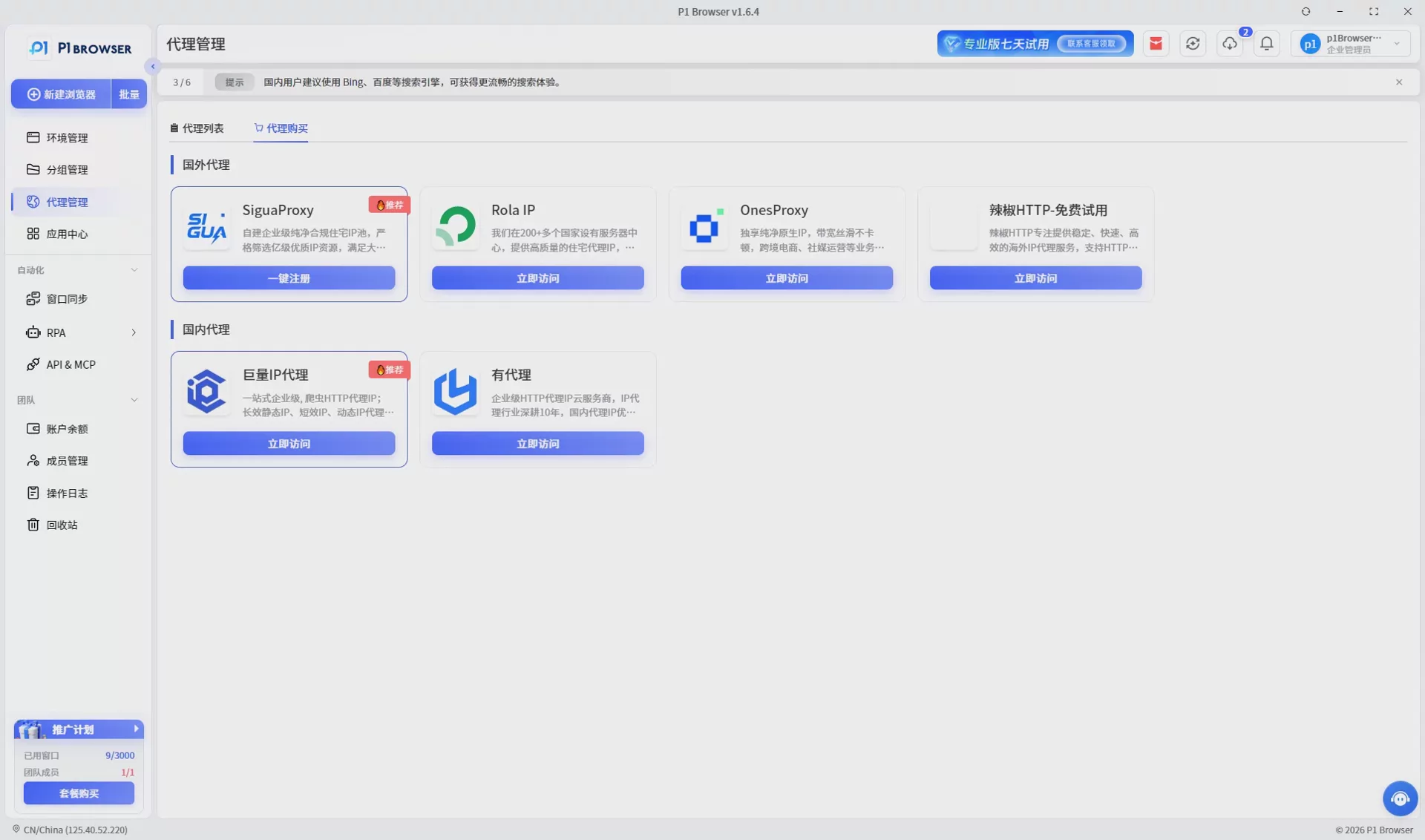Open the 推广计划 promotion banner

coord(79,729)
